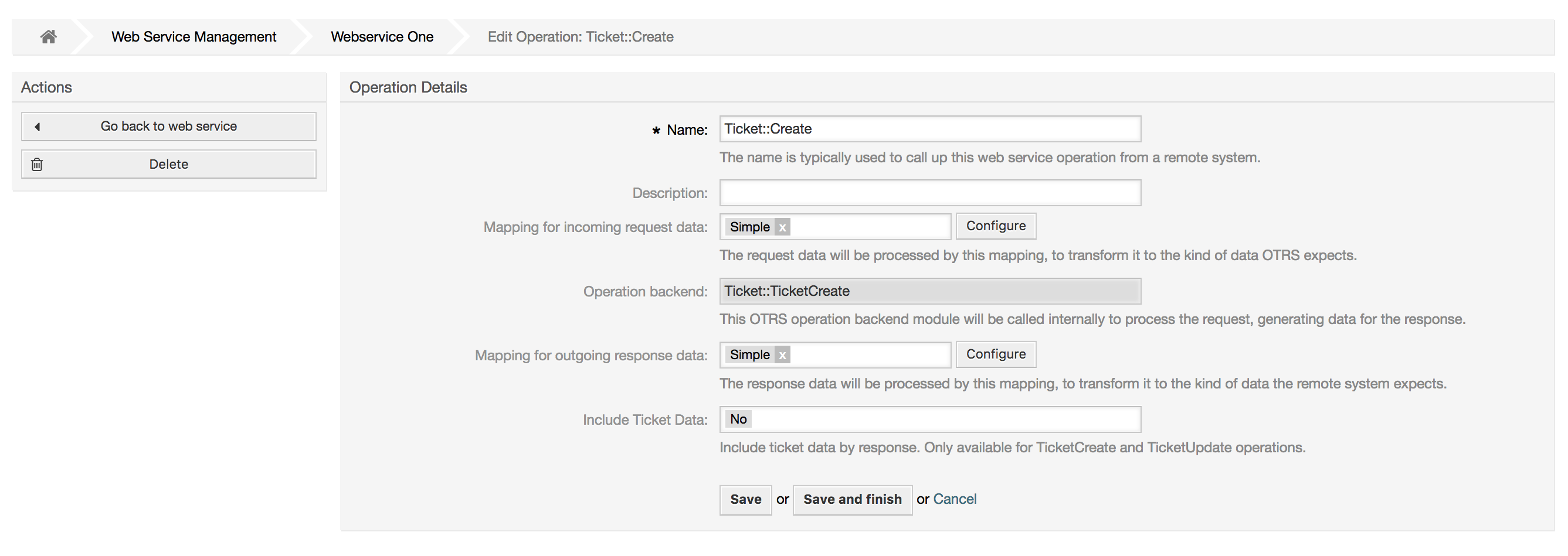The width and height of the screenshot is (1568, 556).
Task: Configure the outgoing response data mapping
Action: [996, 354]
